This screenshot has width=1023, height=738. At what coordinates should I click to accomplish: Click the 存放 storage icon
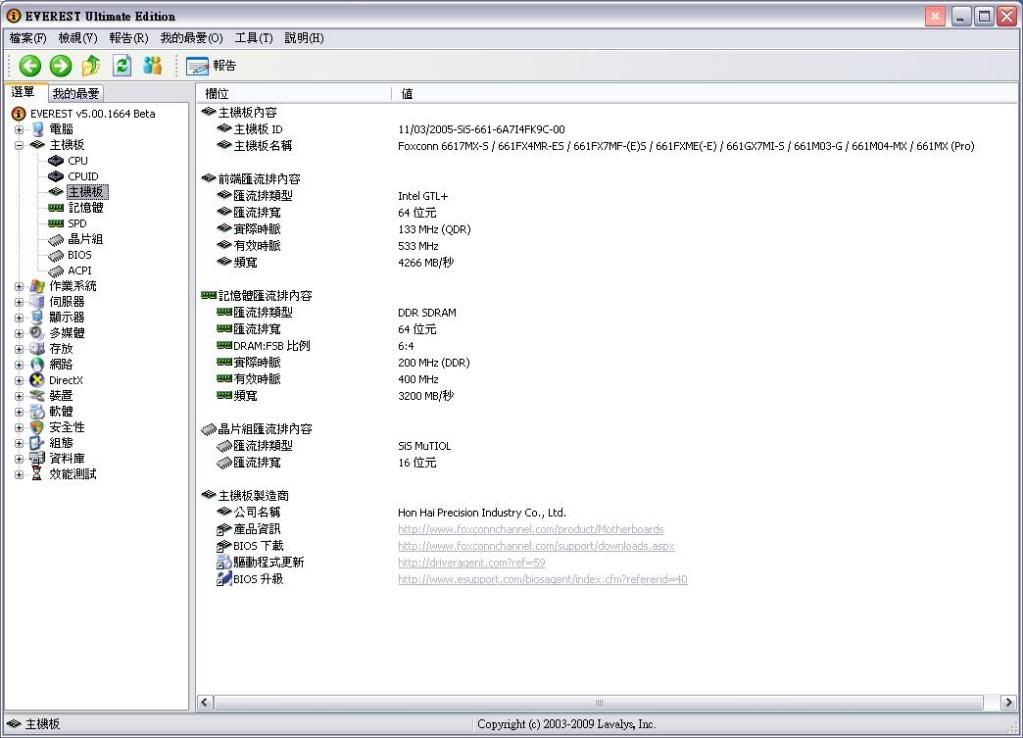click(37, 348)
